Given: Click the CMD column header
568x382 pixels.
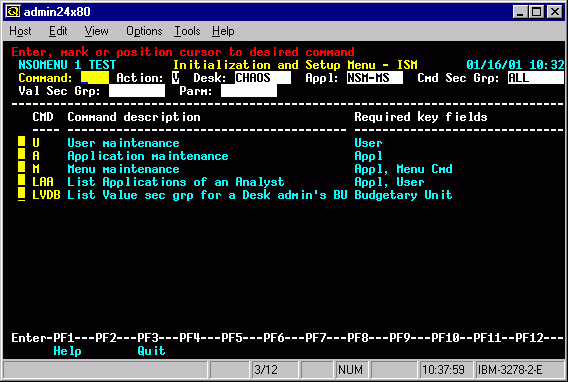Looking at the screenshot, I should click(43, 117).
